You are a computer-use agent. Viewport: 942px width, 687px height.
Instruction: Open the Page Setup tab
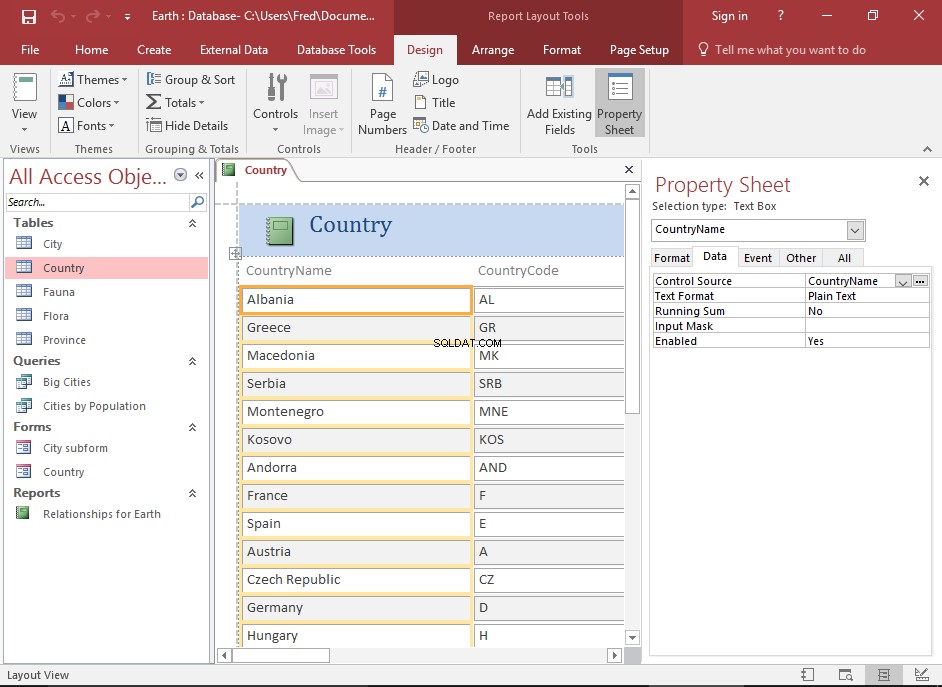(639, 50)
